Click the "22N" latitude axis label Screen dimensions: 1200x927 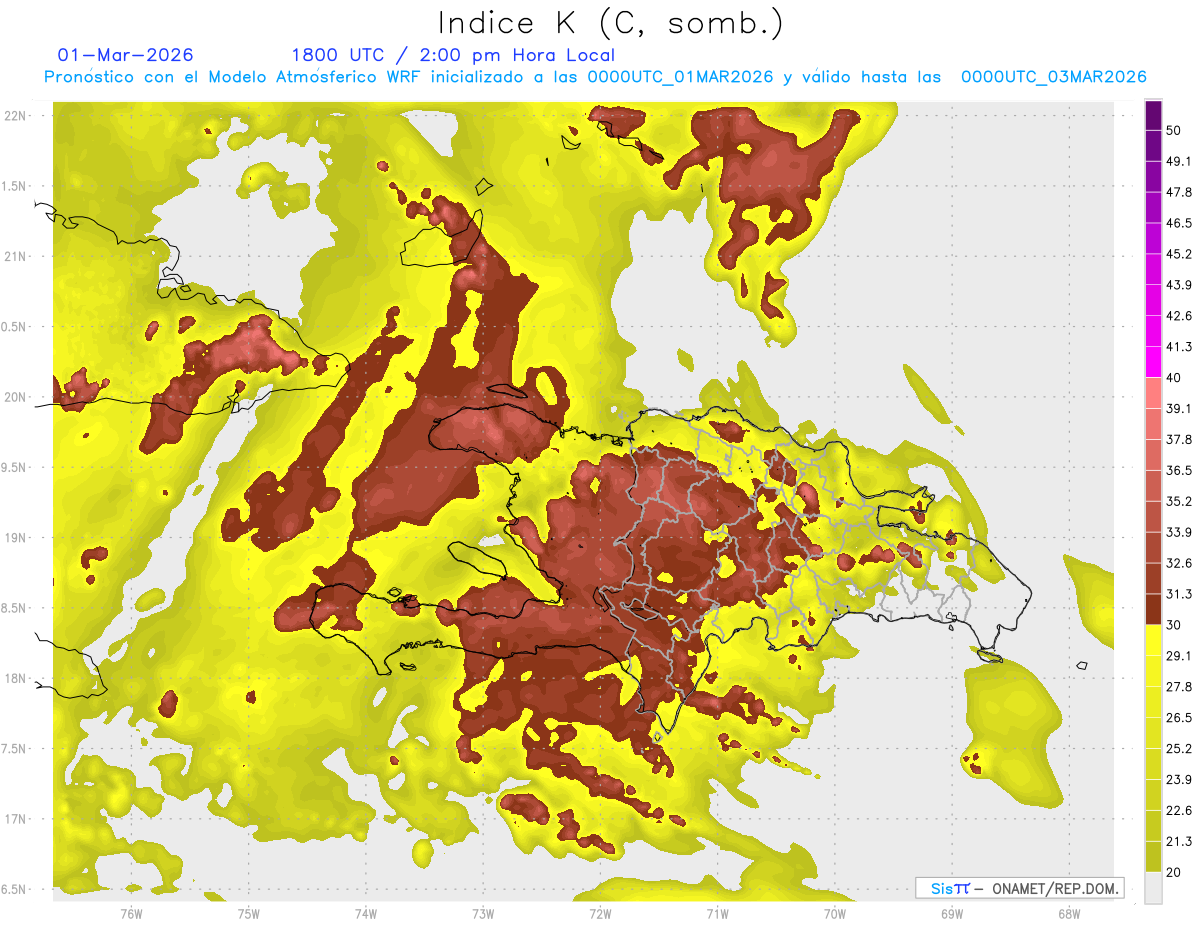pos(17,116)
